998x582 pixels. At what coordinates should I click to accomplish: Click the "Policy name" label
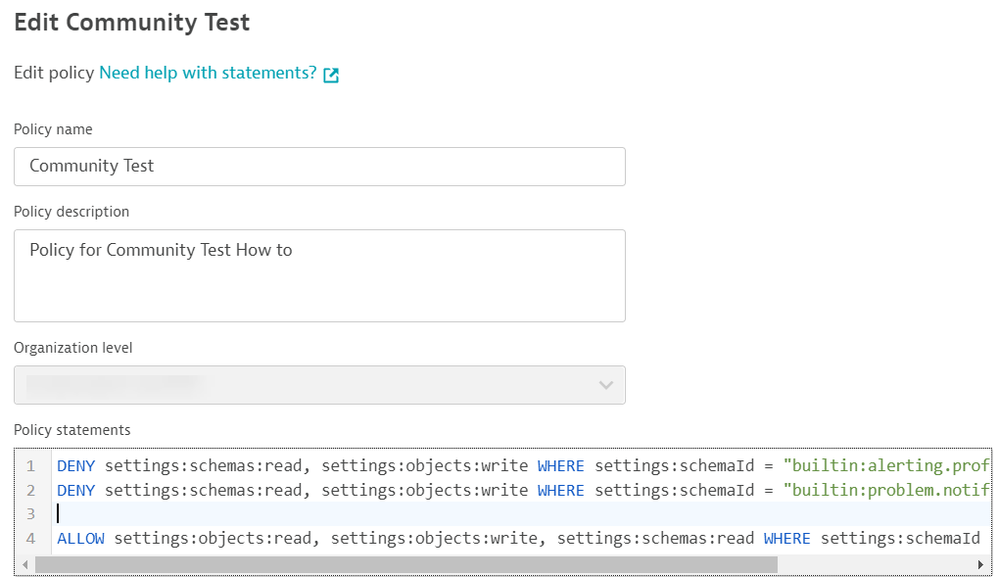pyautogui.click(x=53, y=130)
